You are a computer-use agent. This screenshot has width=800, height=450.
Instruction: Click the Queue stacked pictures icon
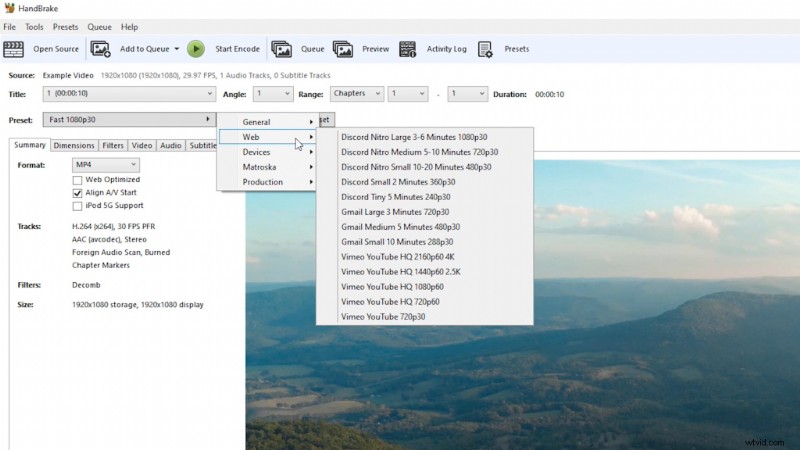click(x=281, y=49)
